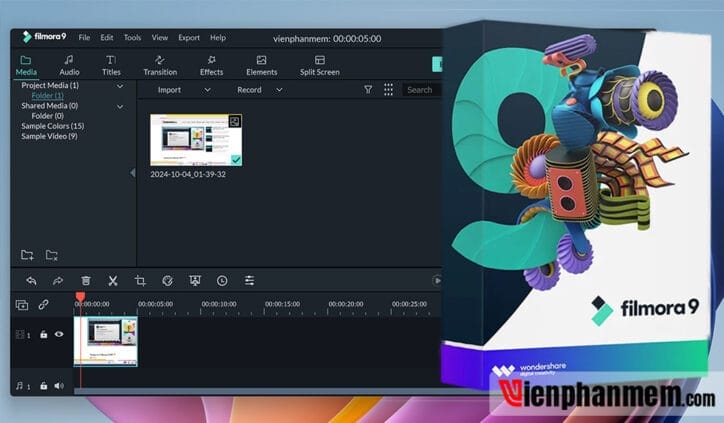The width and height of the screenshot is (724, 423).
Task: Select Folder (0) under Shared Media
Action: (x=47, y=116)
